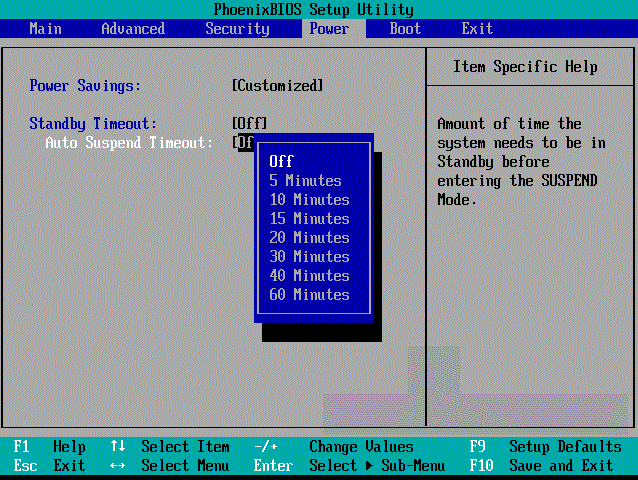
Task: Select the Standby Timeout Off value
Action: (x=249, y=124)
